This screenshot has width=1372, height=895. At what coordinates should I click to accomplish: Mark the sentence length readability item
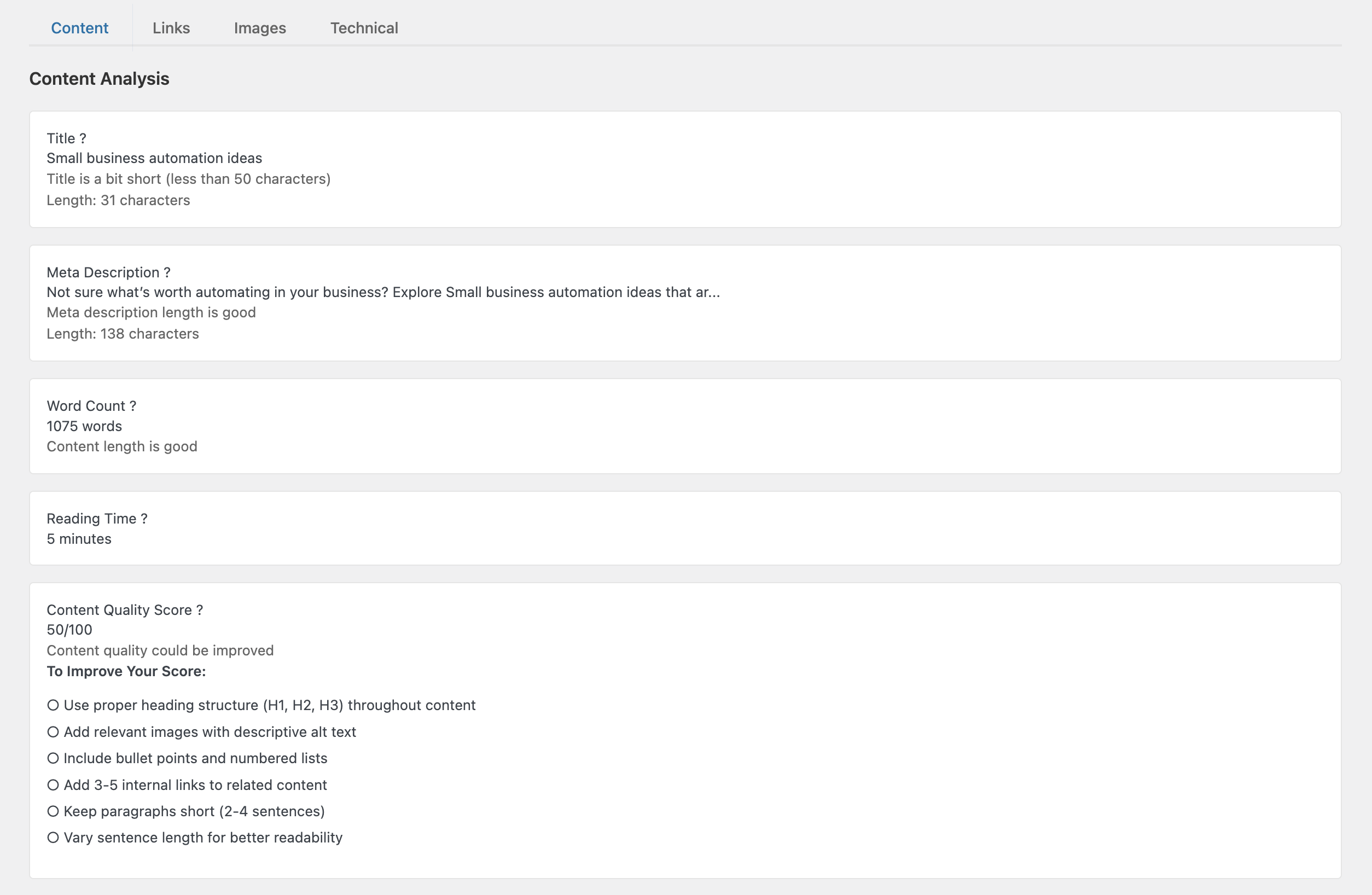click(x=54, y=838)
